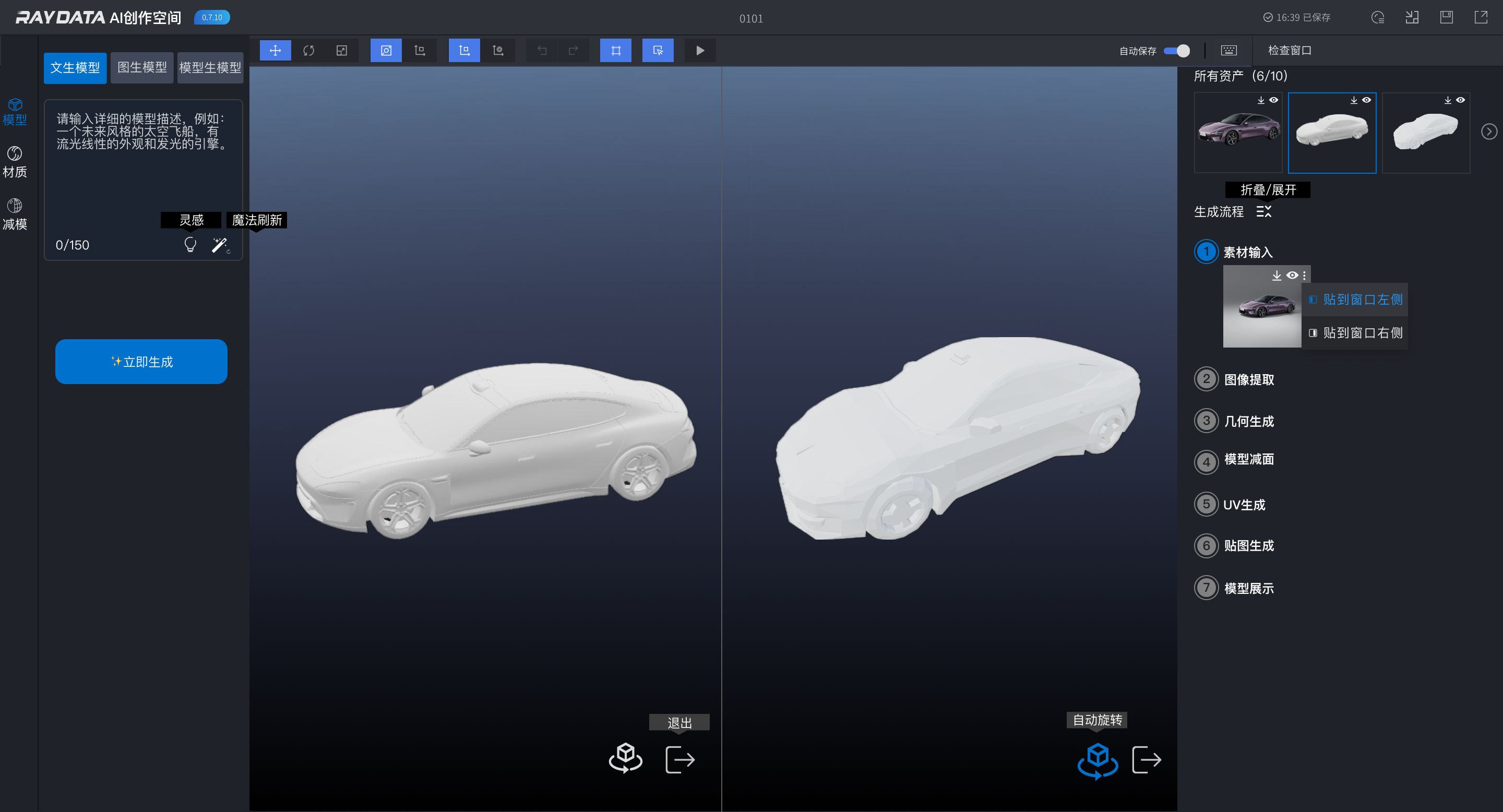Open the 减模 sidebar section
Viewport: 1503px width, 812px height.
15,214
